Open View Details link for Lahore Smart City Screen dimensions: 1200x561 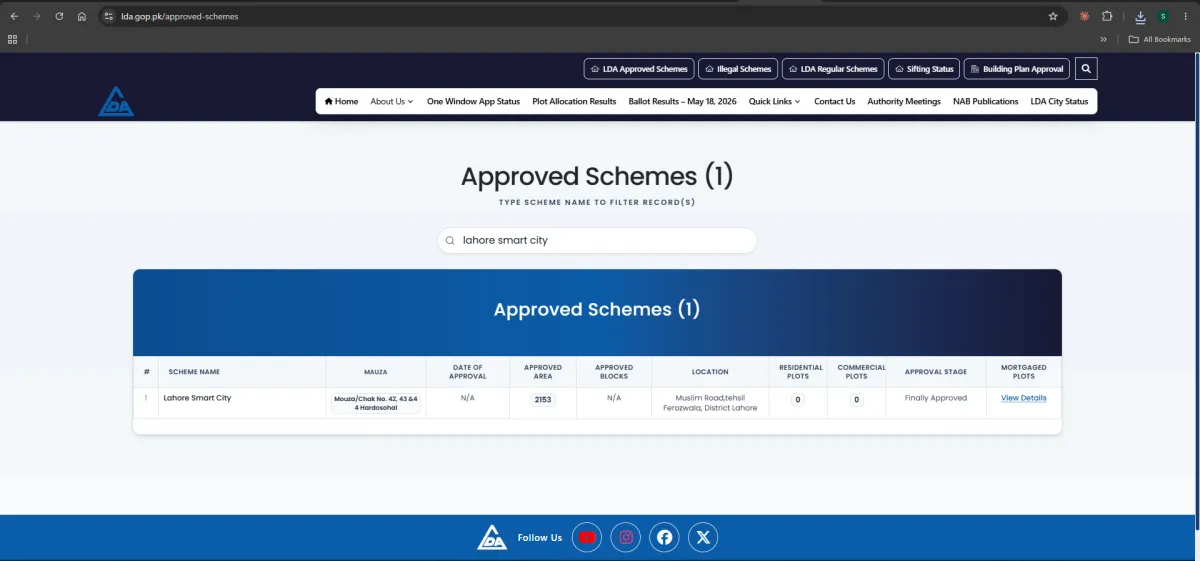tap(1024, 398)
